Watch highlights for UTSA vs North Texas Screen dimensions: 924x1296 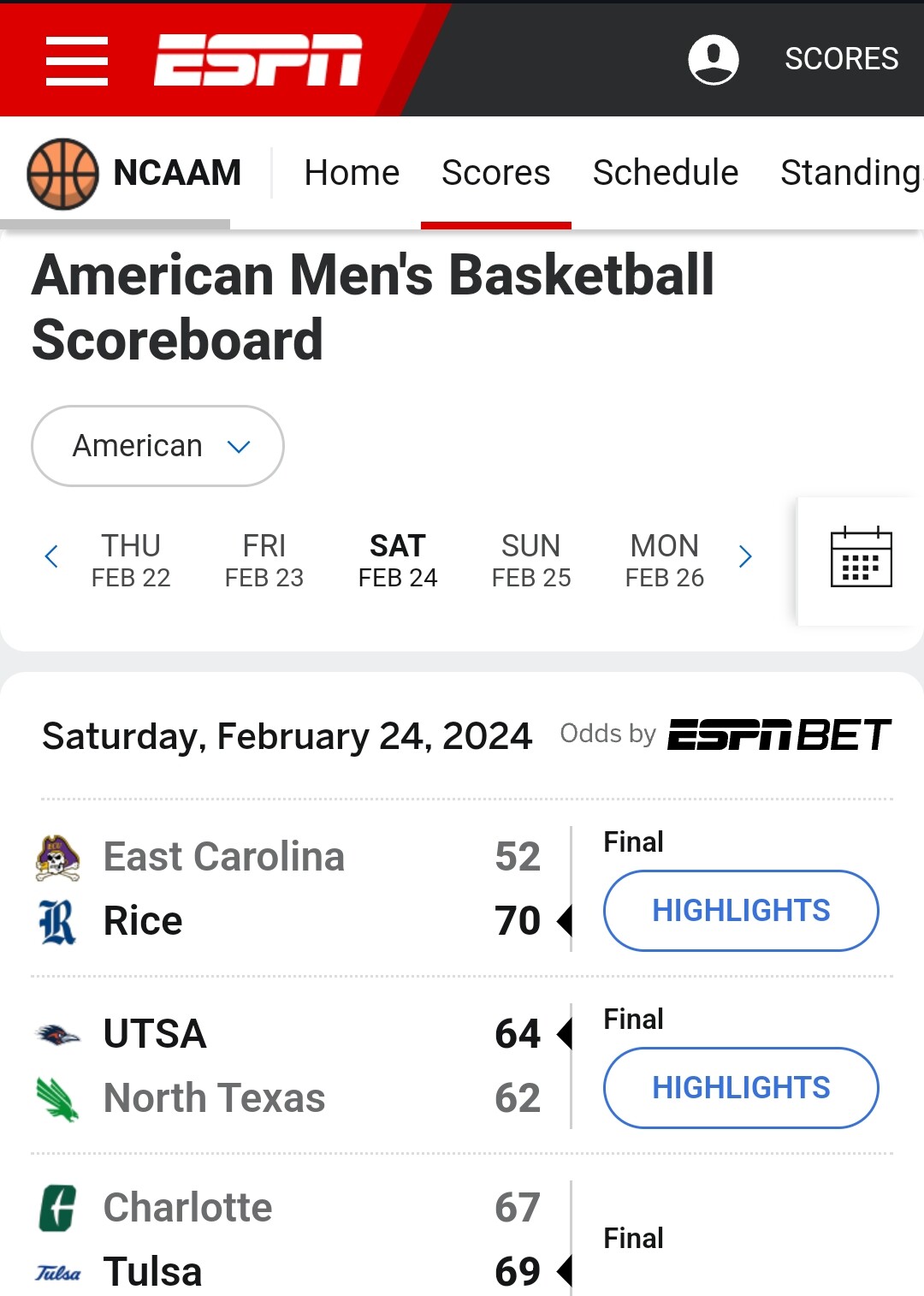(741, 1088)
